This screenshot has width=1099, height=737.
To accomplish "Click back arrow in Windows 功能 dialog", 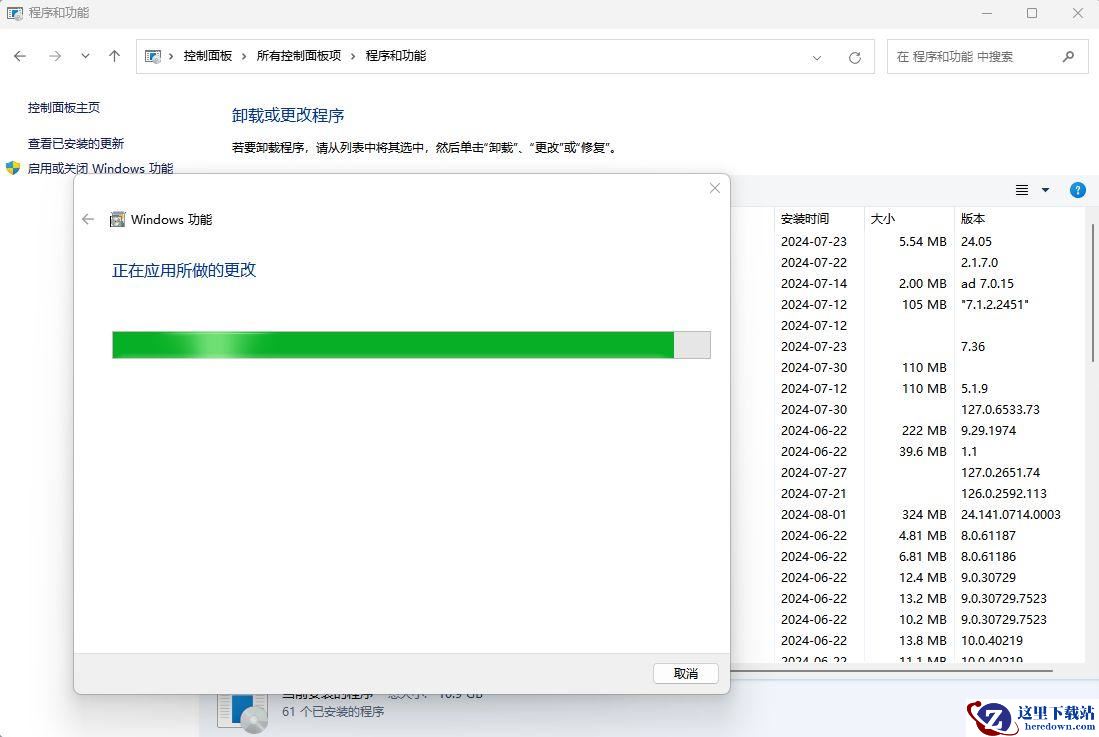I will click(x=88, y=219).
